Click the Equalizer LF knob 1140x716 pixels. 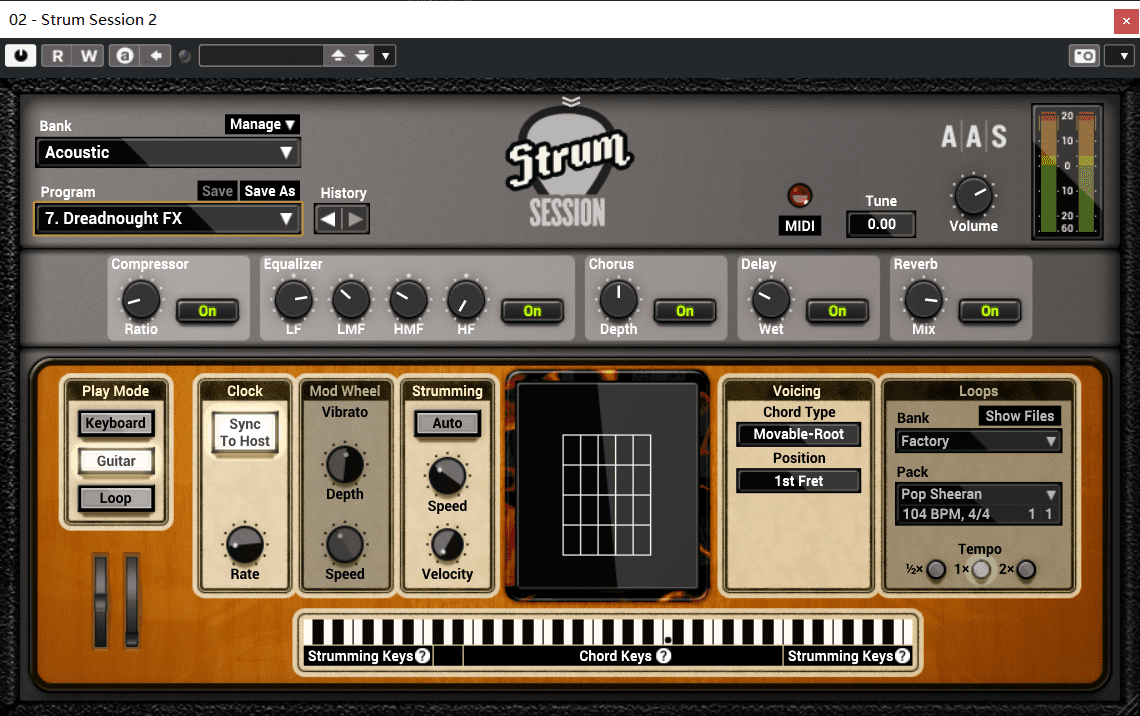[x=294, y=299]
